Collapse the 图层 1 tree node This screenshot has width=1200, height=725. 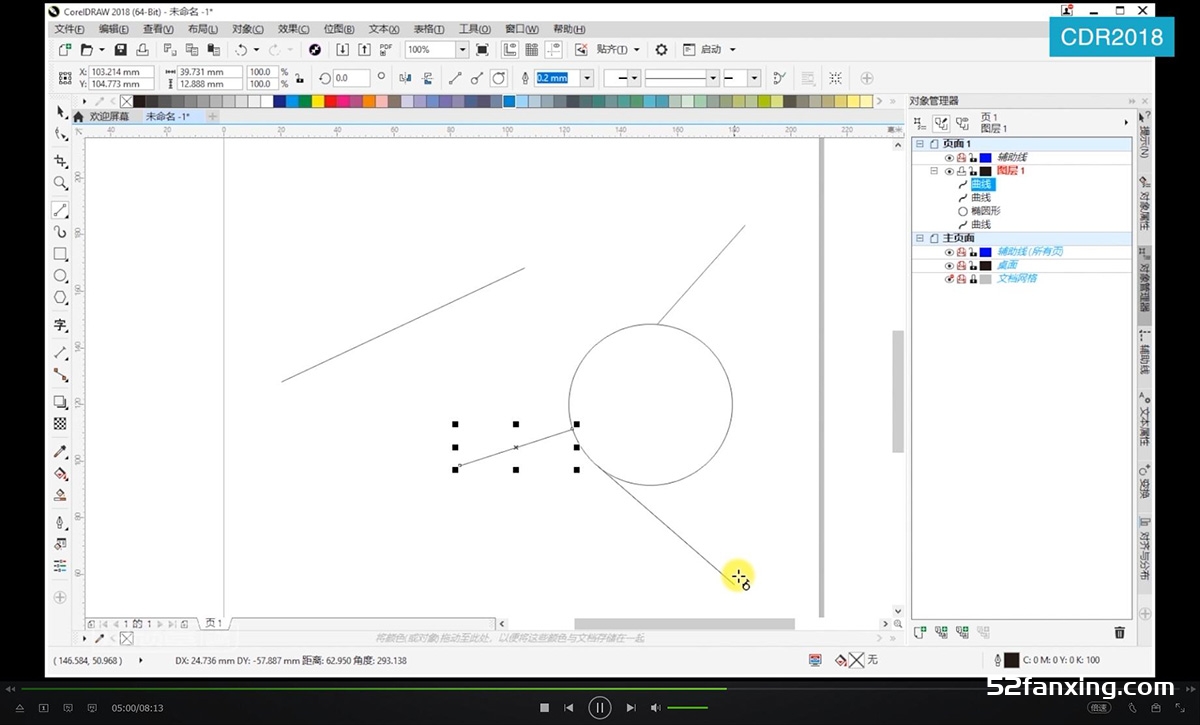pyautogui.click(x=934, y=171)
